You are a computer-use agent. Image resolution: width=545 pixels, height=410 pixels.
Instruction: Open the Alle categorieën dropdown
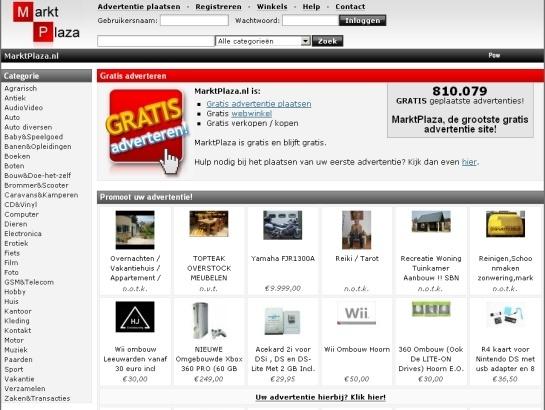pos(263,41)
